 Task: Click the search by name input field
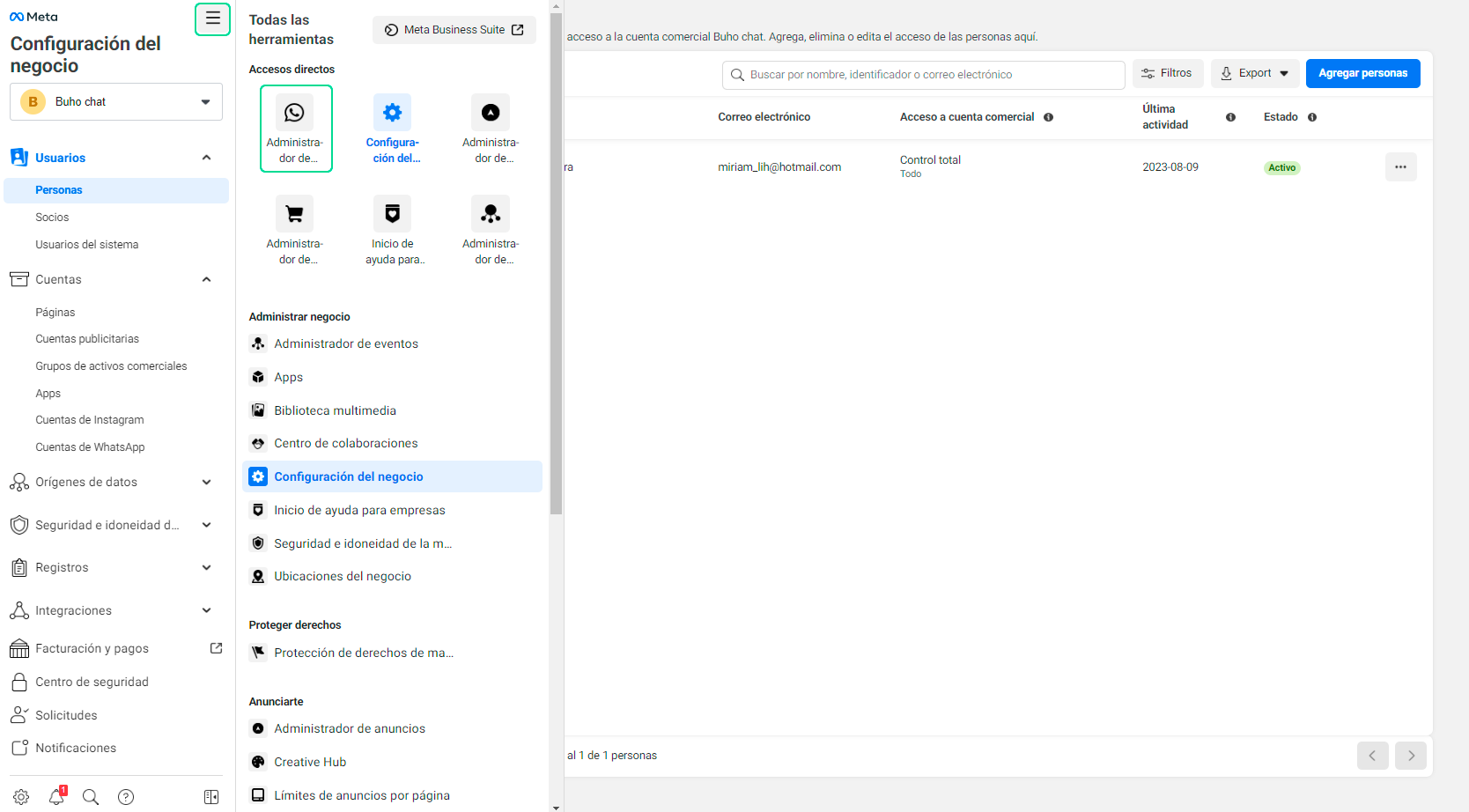pos(923,75)
